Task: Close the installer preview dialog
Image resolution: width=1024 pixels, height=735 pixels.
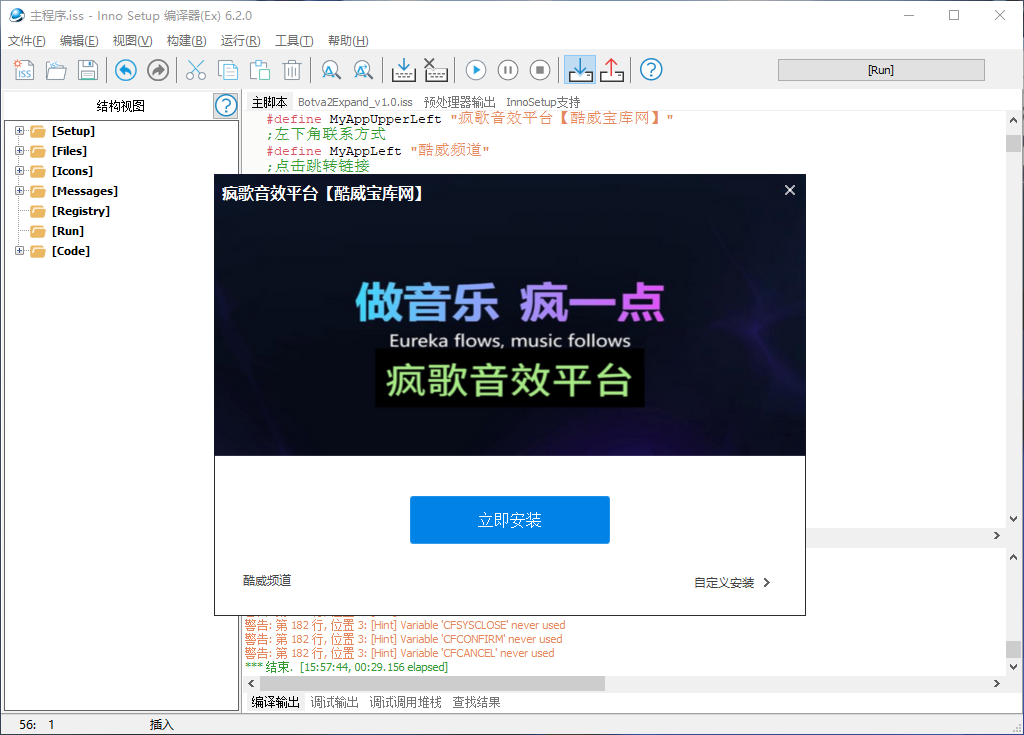Action: point(790,190)
